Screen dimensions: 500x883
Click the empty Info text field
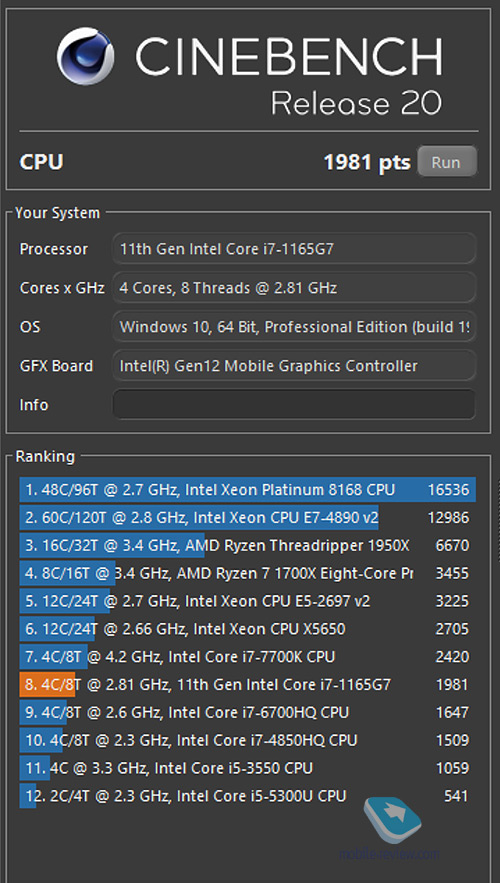coord(294,404)
